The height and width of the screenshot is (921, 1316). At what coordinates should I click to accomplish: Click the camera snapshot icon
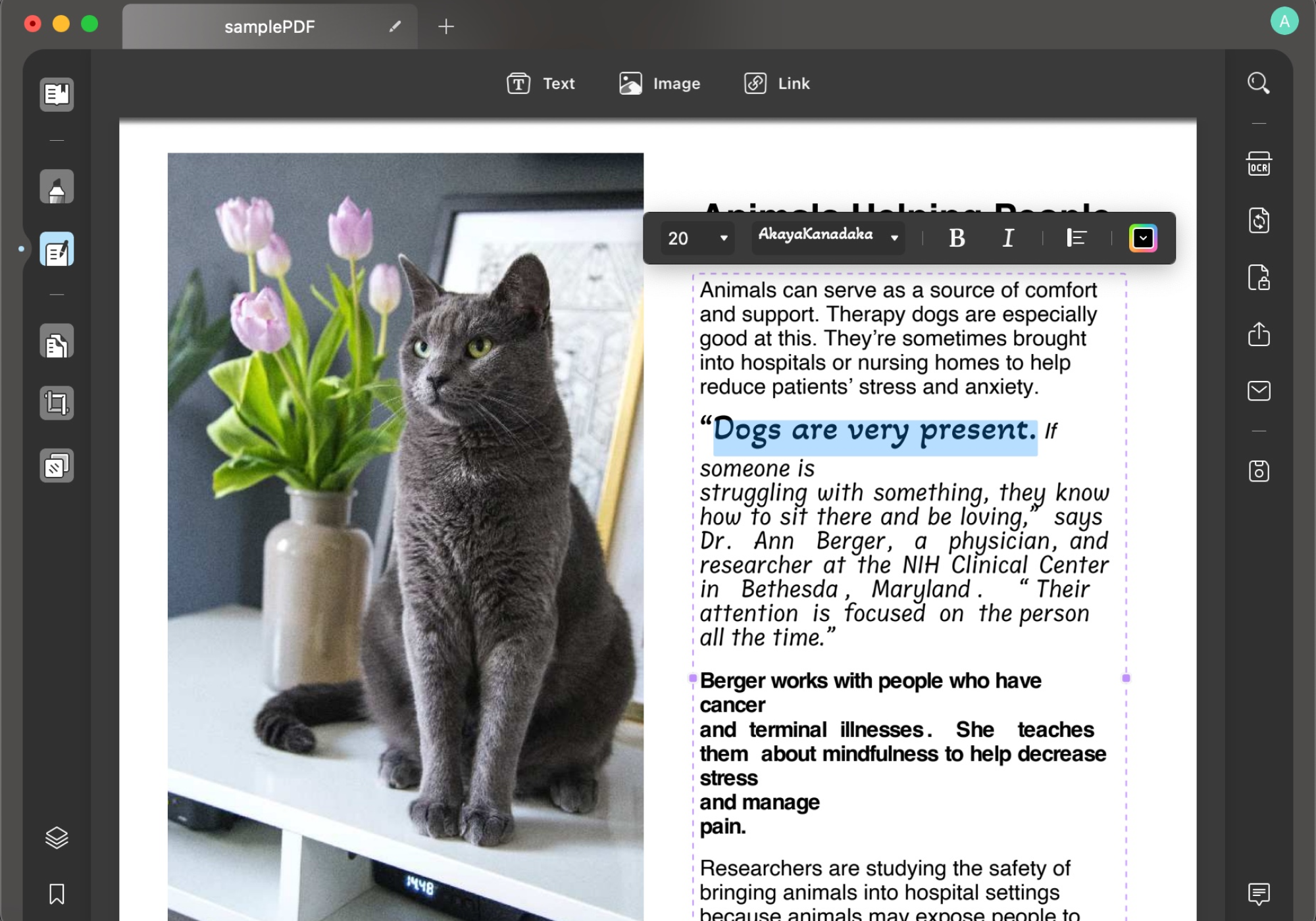(x=1259, y=470)
